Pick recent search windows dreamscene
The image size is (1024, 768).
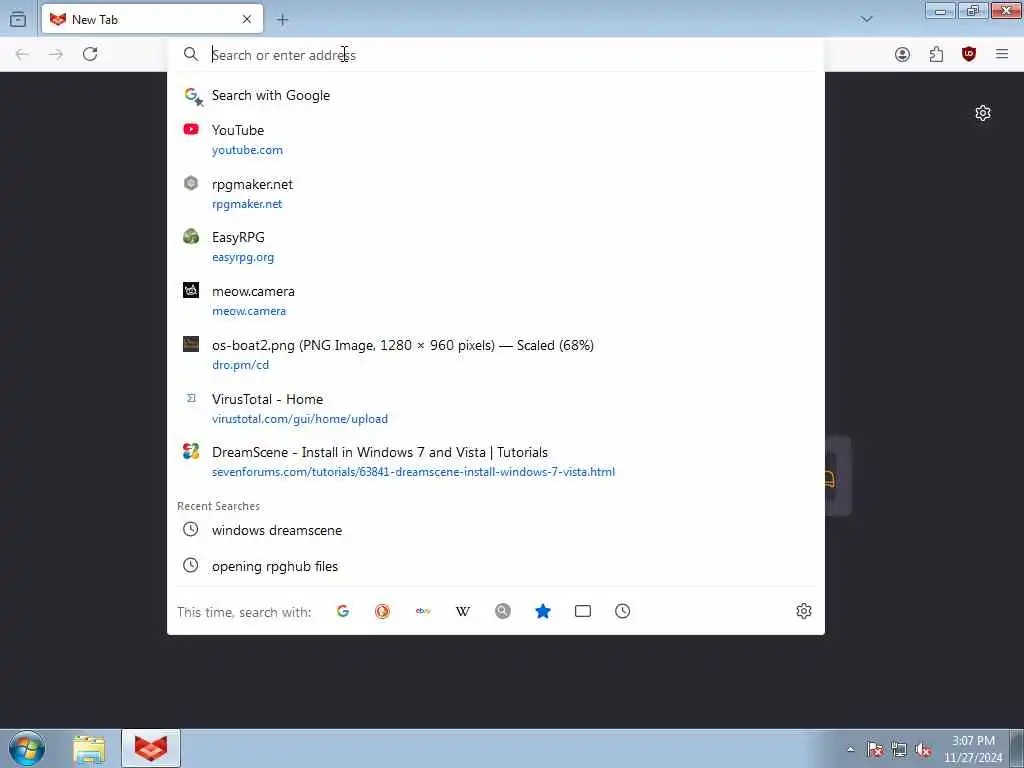coord(496,530)
